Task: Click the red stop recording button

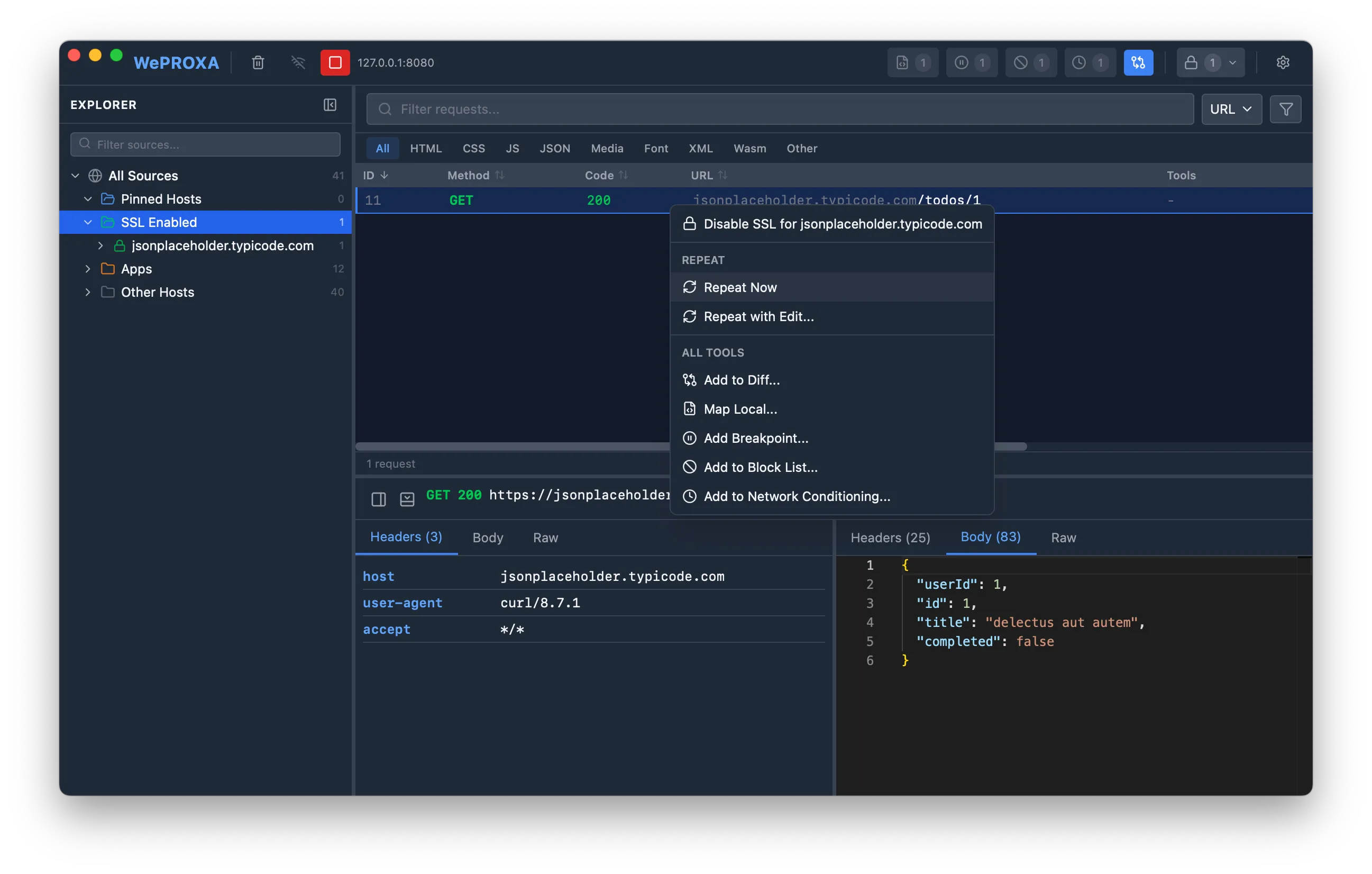Action: (x=335, y=62)
